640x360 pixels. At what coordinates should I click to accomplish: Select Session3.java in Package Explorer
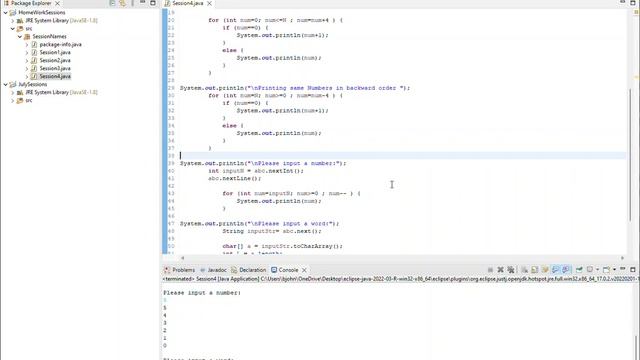tap(55, 68)
